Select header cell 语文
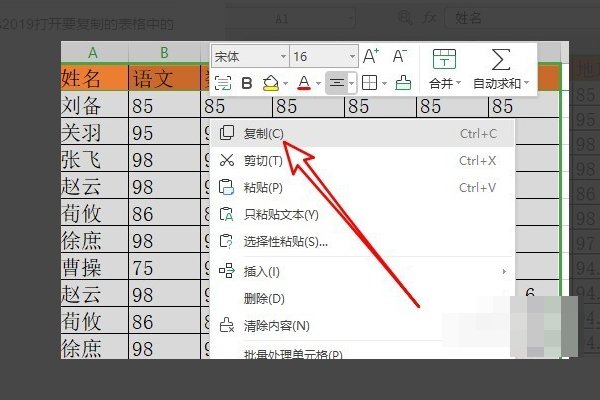The height and width of the screenshot is (400, 600). click(165, 78)
